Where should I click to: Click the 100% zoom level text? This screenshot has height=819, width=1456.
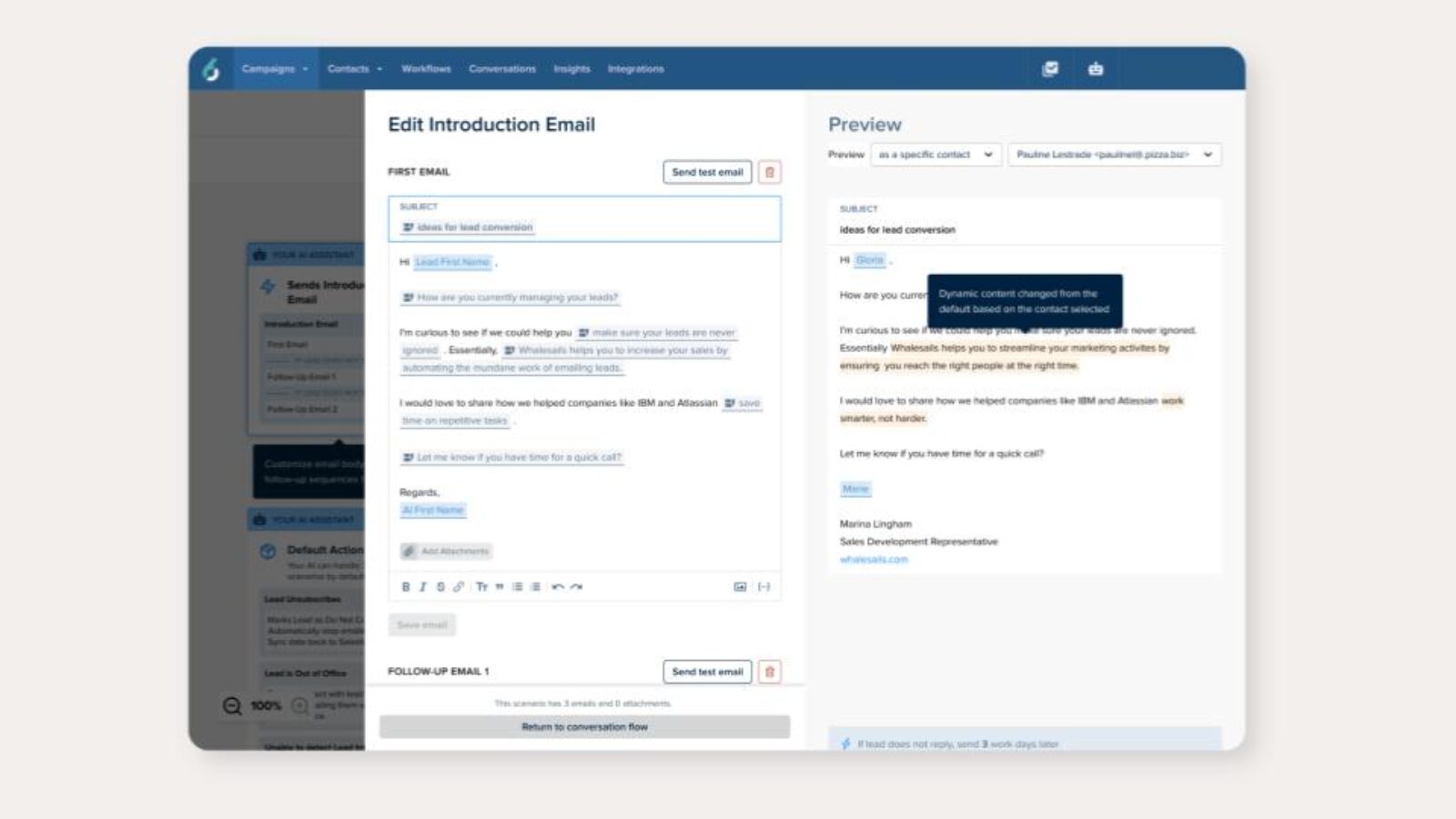[x=266, y=706]
